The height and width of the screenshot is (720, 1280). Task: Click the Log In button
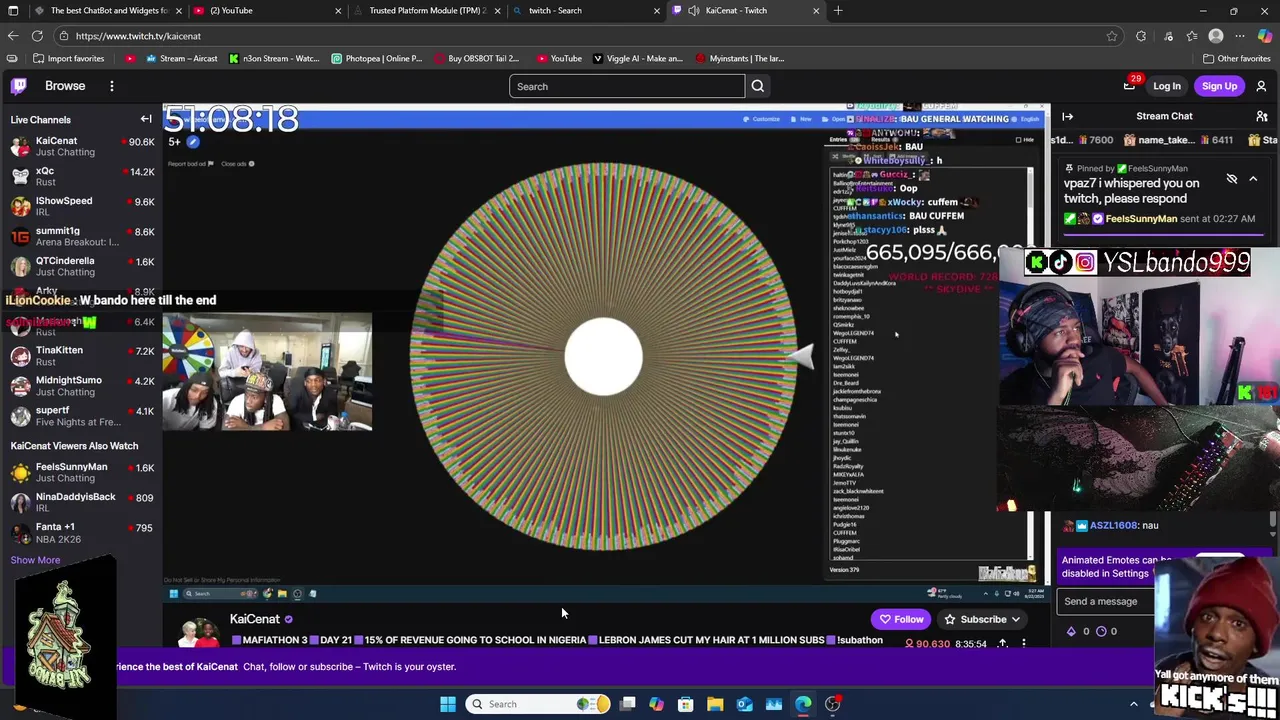(1167, 86)
